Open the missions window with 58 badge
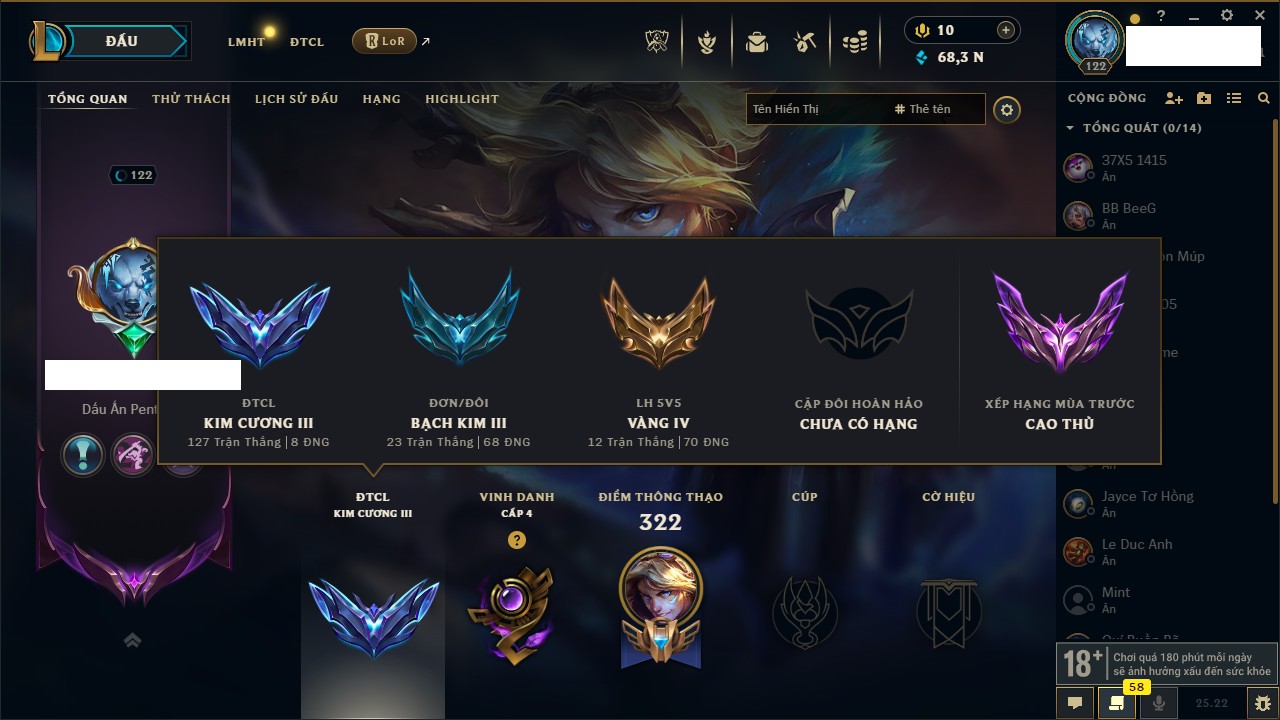Screen dimensions: 1280x720 1117,703
